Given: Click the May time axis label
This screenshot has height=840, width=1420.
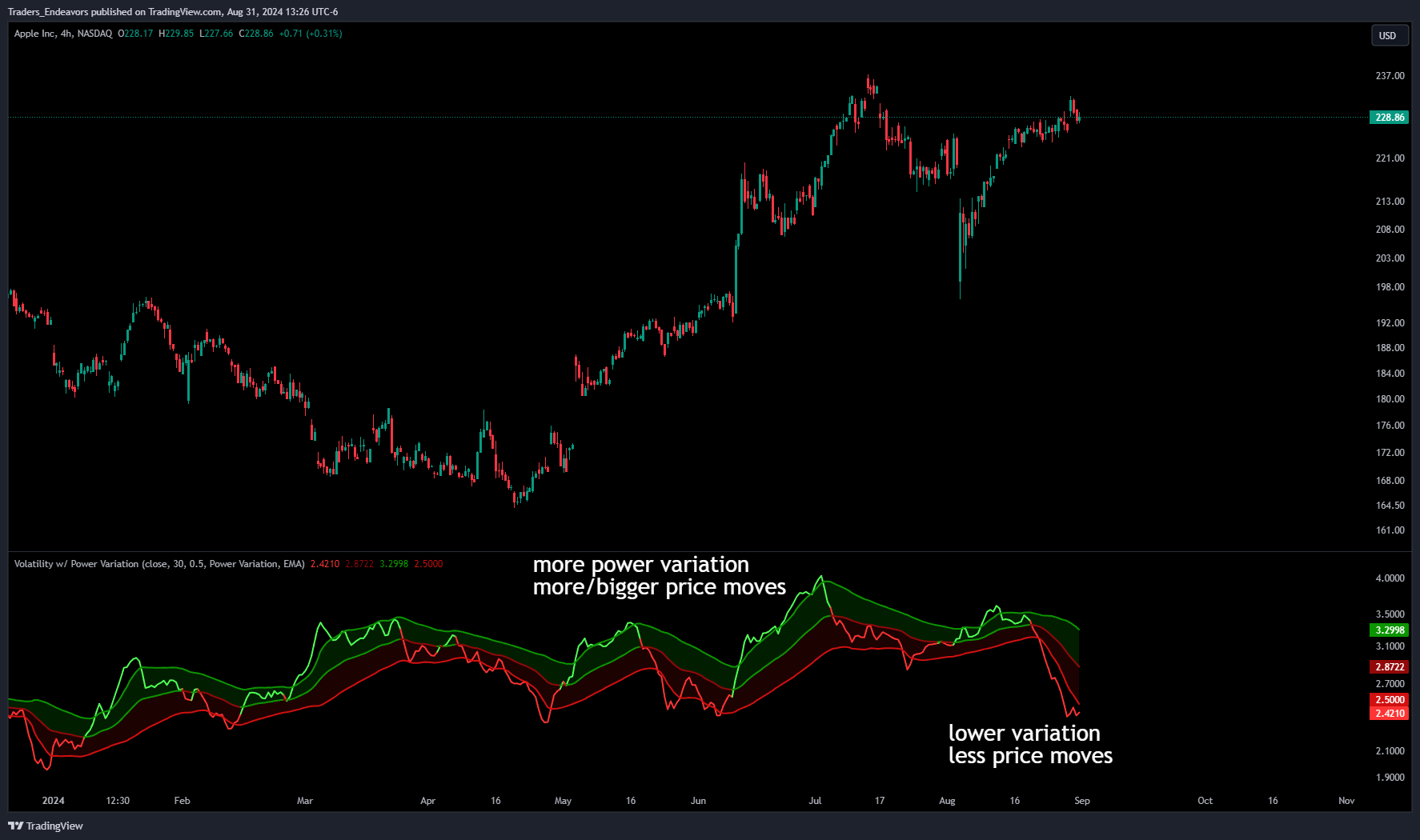Looking at the screenshot, I should click(563, 801).
